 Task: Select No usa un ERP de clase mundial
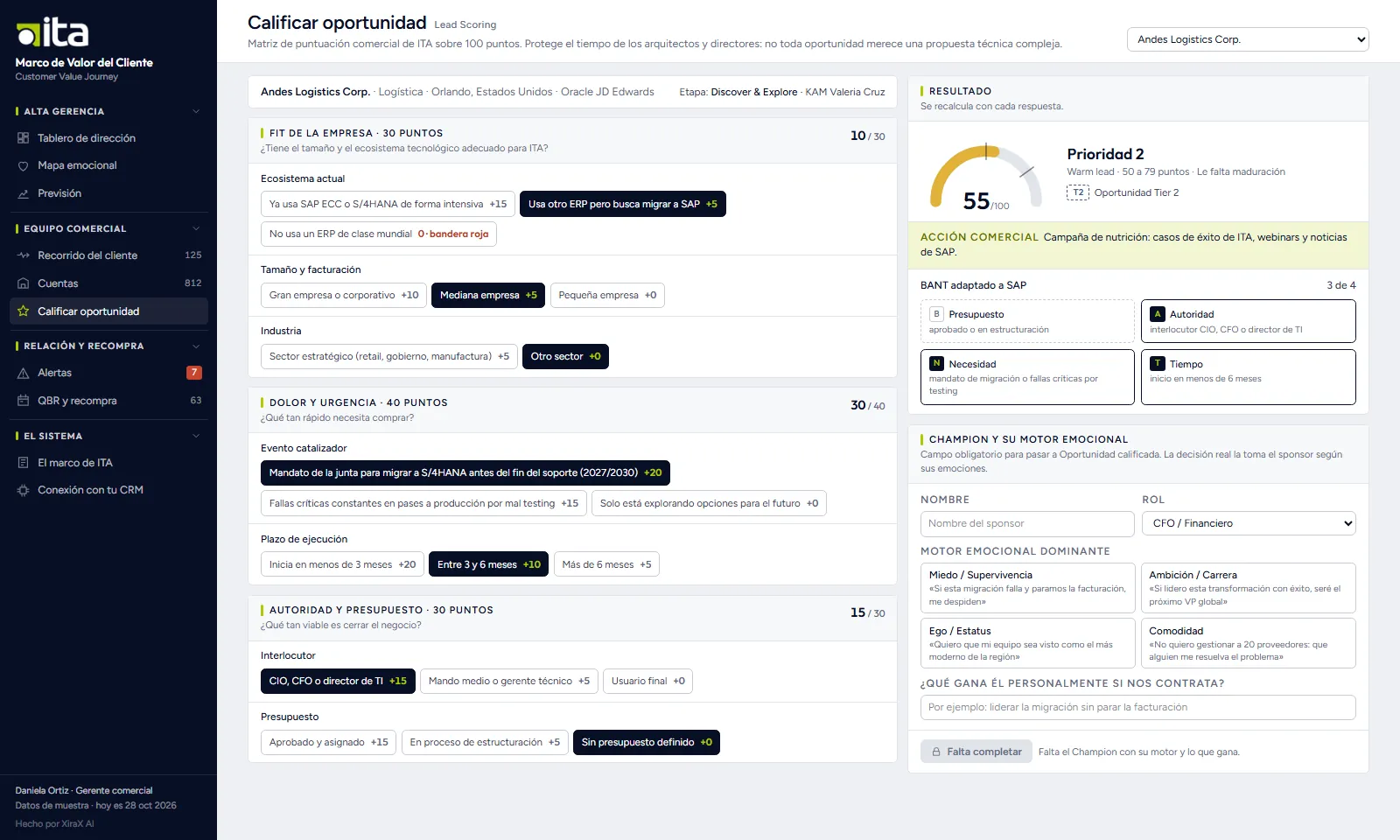click(379, 234)
